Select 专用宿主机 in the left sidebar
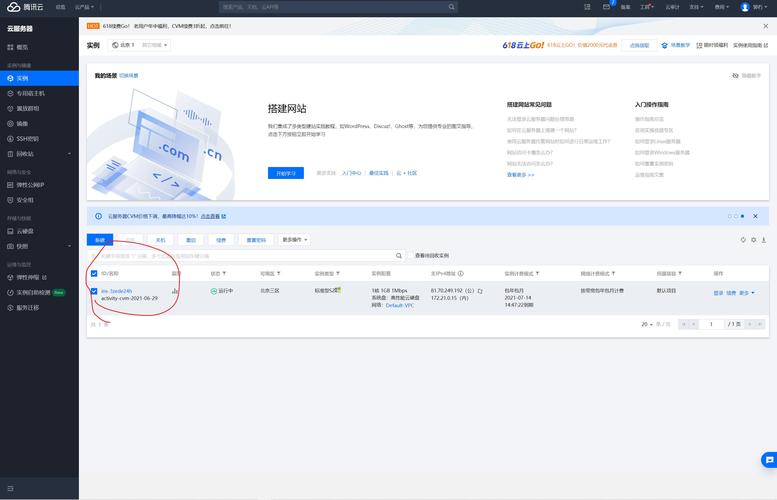 point(31,93)
